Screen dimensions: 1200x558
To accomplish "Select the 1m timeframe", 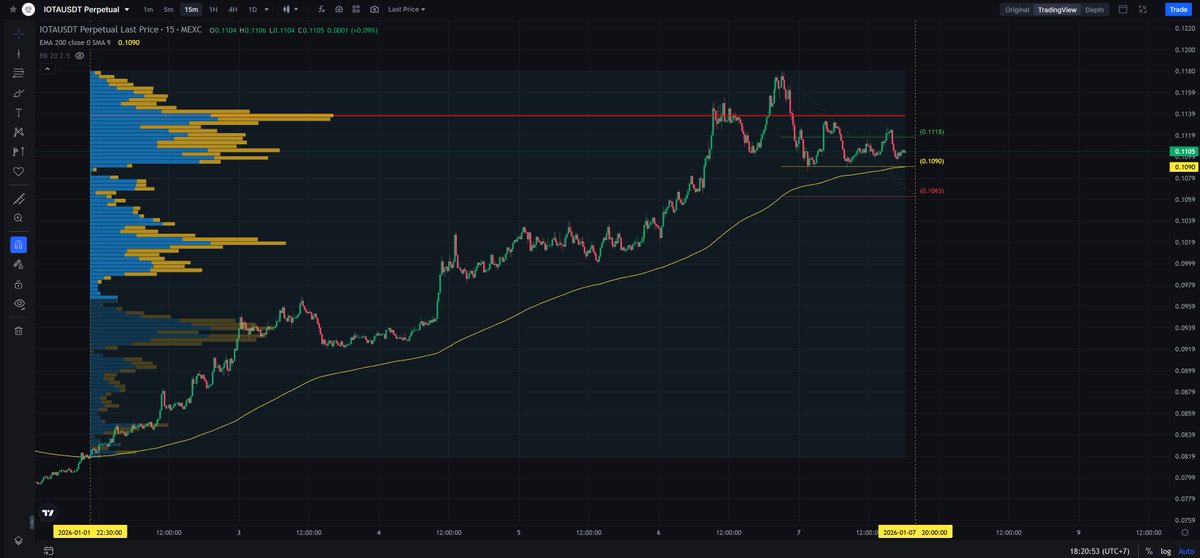I will pyautogui.click(x=148, y=9).
